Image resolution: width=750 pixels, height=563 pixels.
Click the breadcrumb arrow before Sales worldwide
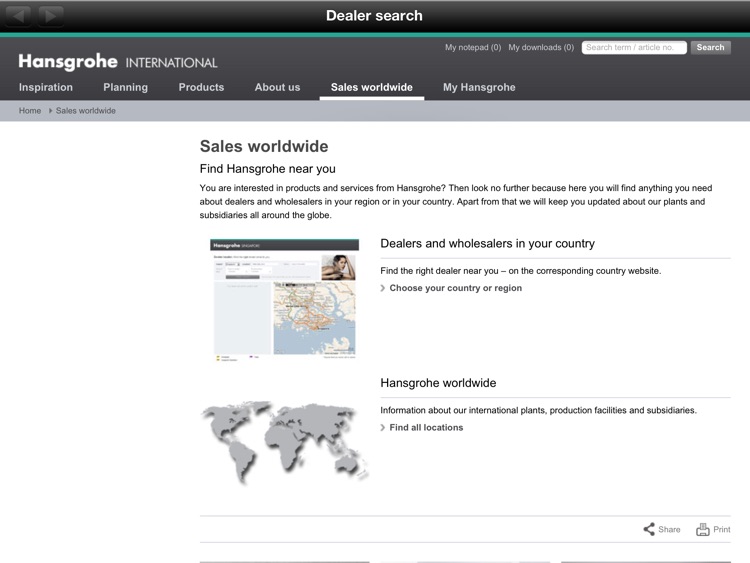click(50, 110)
